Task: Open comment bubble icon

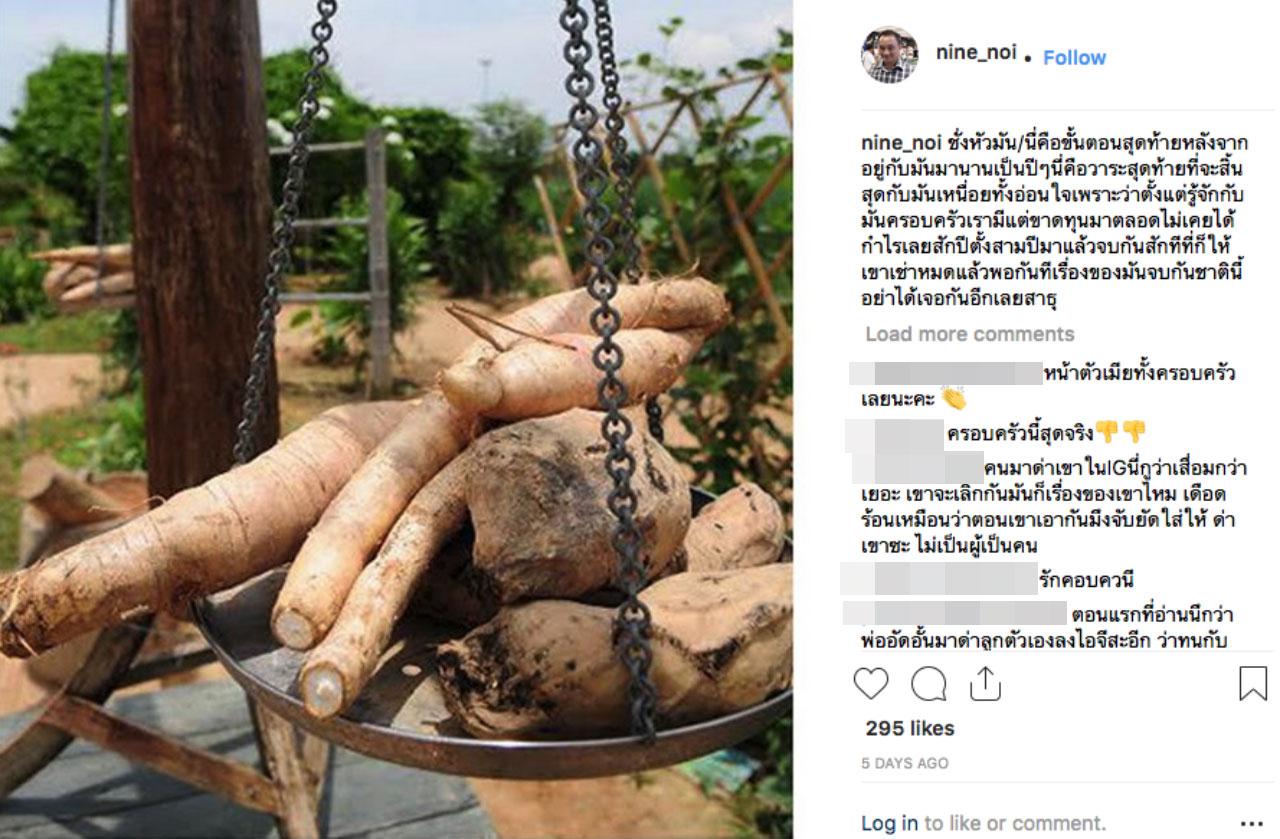Action: click(928, 683)
